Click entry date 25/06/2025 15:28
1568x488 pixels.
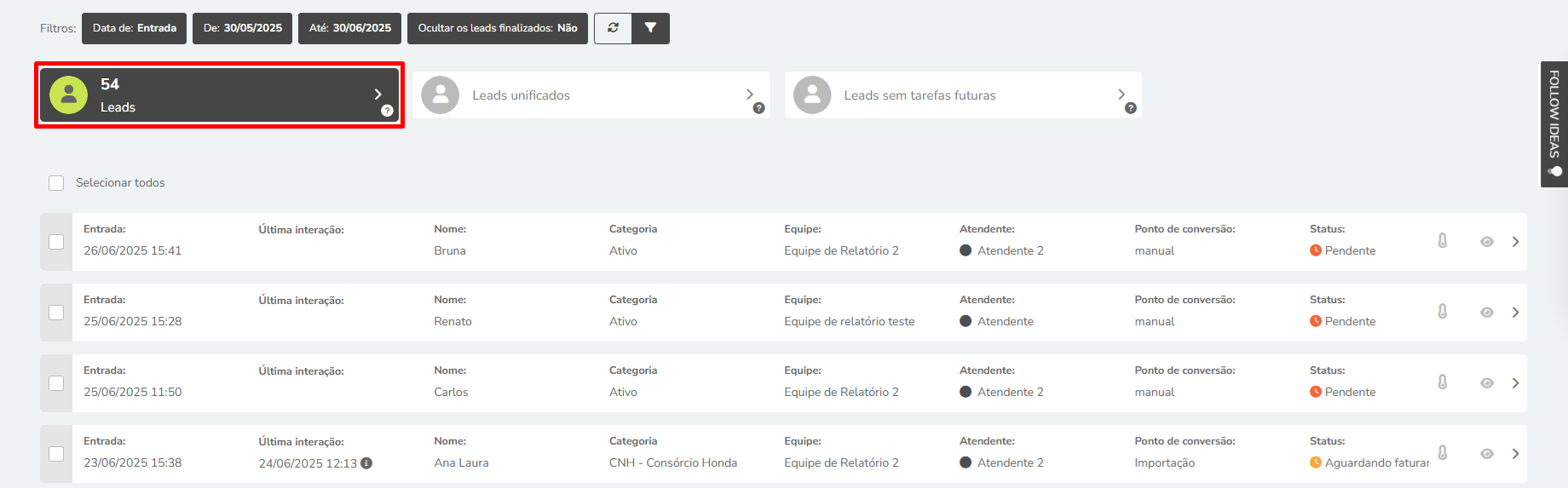click(132, 321)
